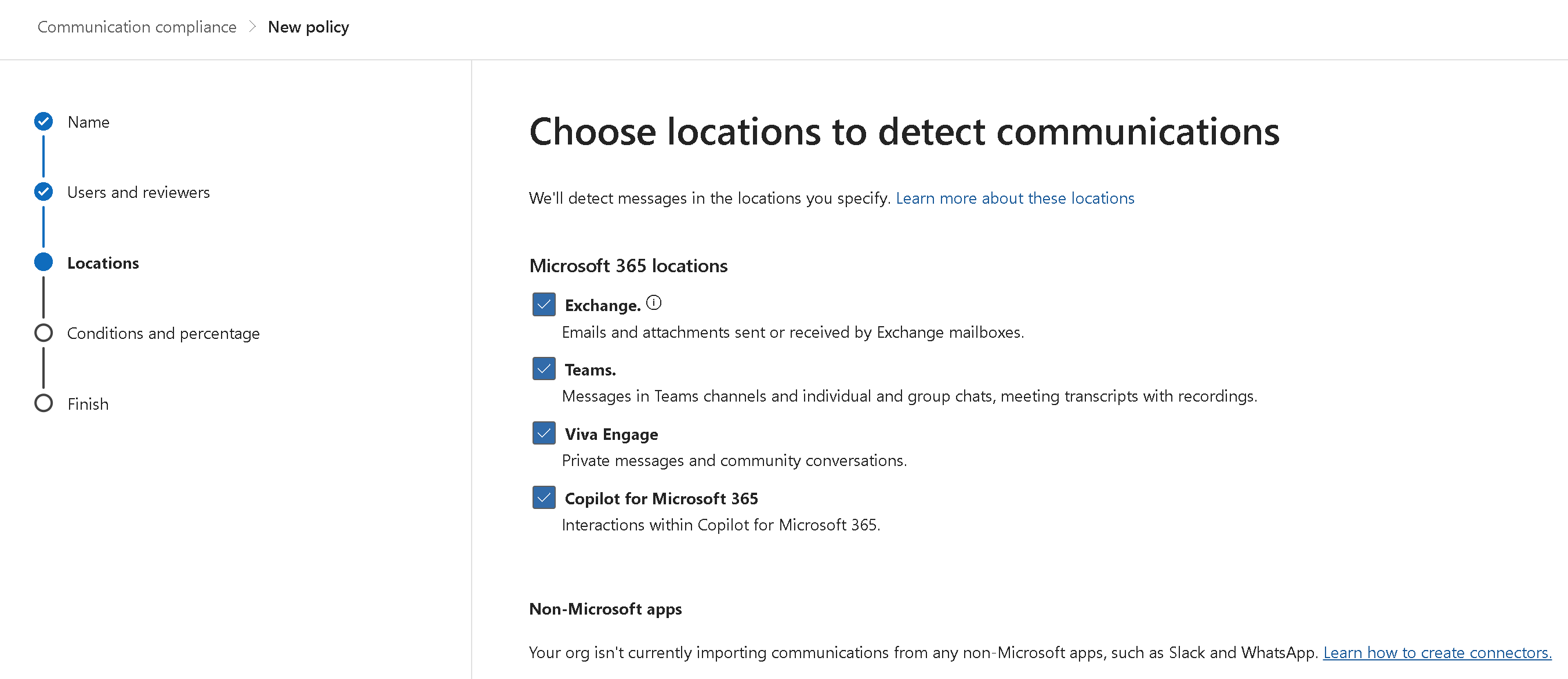Open Learn more about these locations link

(x=1015, y=198)
